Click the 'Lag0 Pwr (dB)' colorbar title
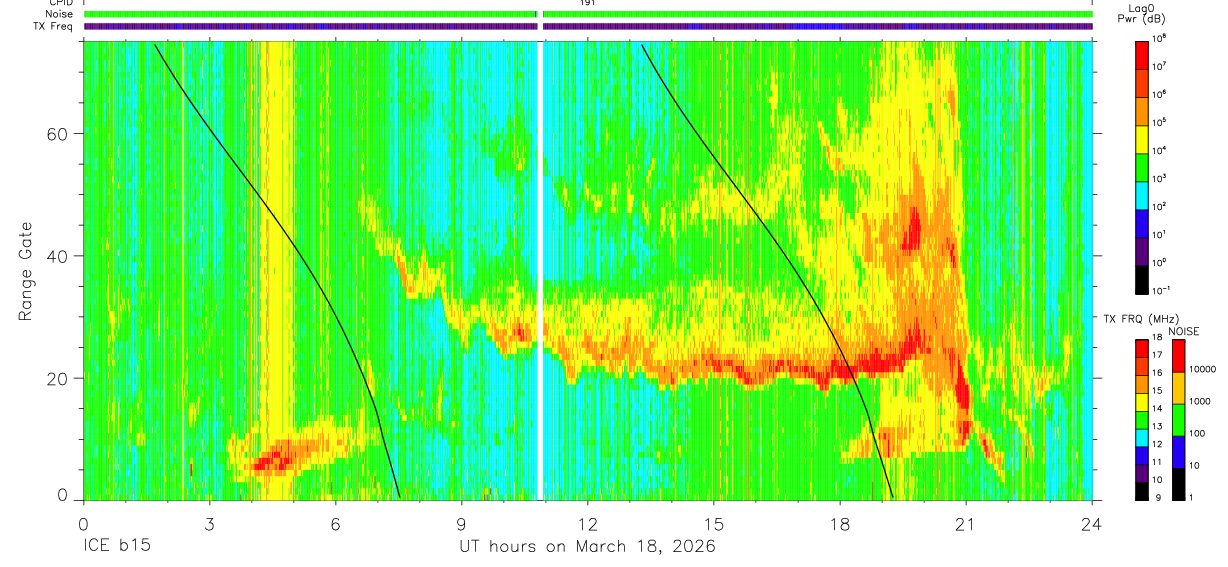 coord(1144,13)
